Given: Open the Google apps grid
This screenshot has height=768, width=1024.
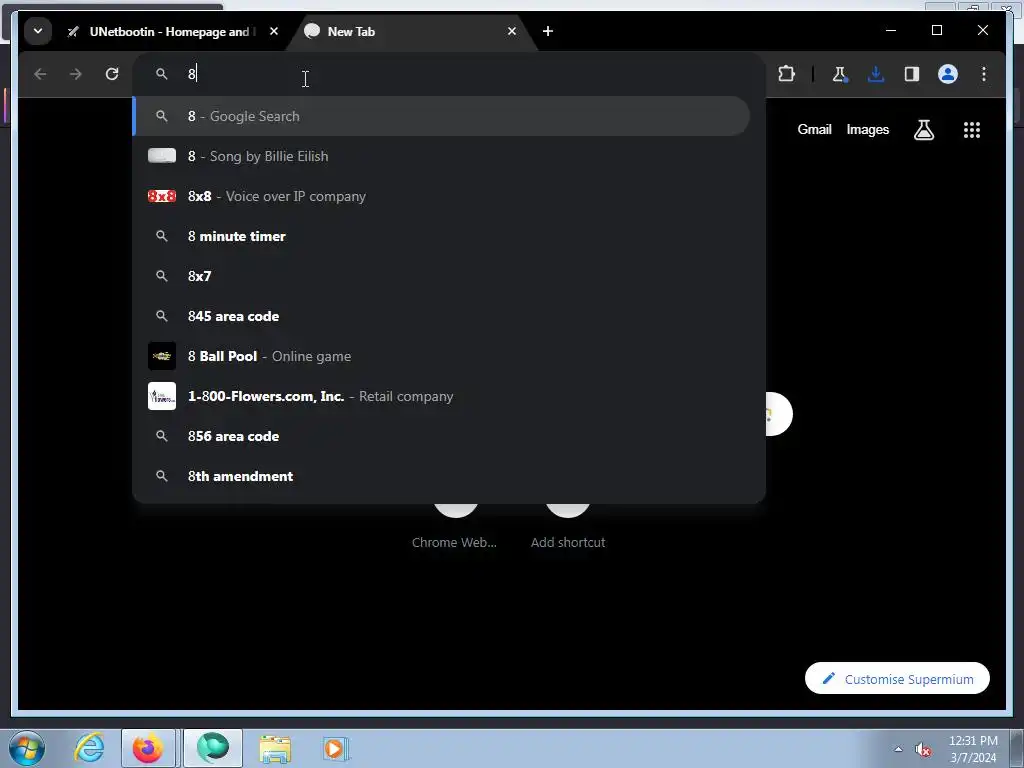Looking at the screenshot, I should pyautogui.click(x=972, y=130).
